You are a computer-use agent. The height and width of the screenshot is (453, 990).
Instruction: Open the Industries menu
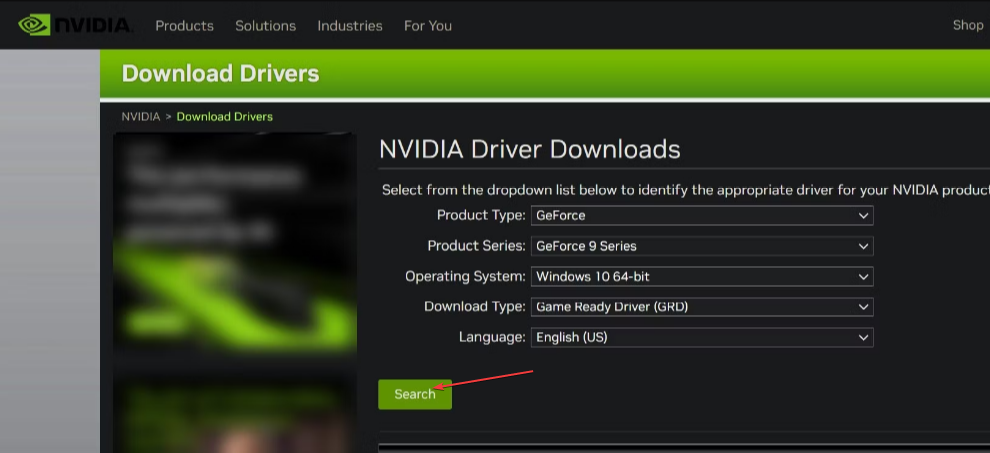(350, 26)
